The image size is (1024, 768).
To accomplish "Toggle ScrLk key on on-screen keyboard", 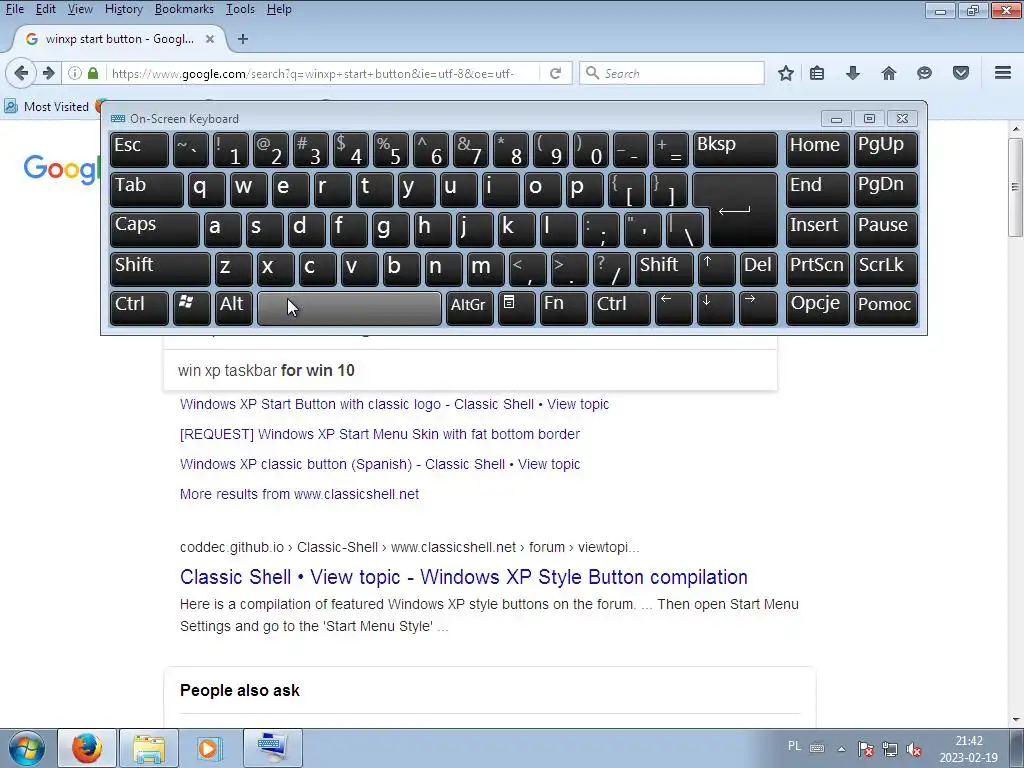I will pos(886,268).
